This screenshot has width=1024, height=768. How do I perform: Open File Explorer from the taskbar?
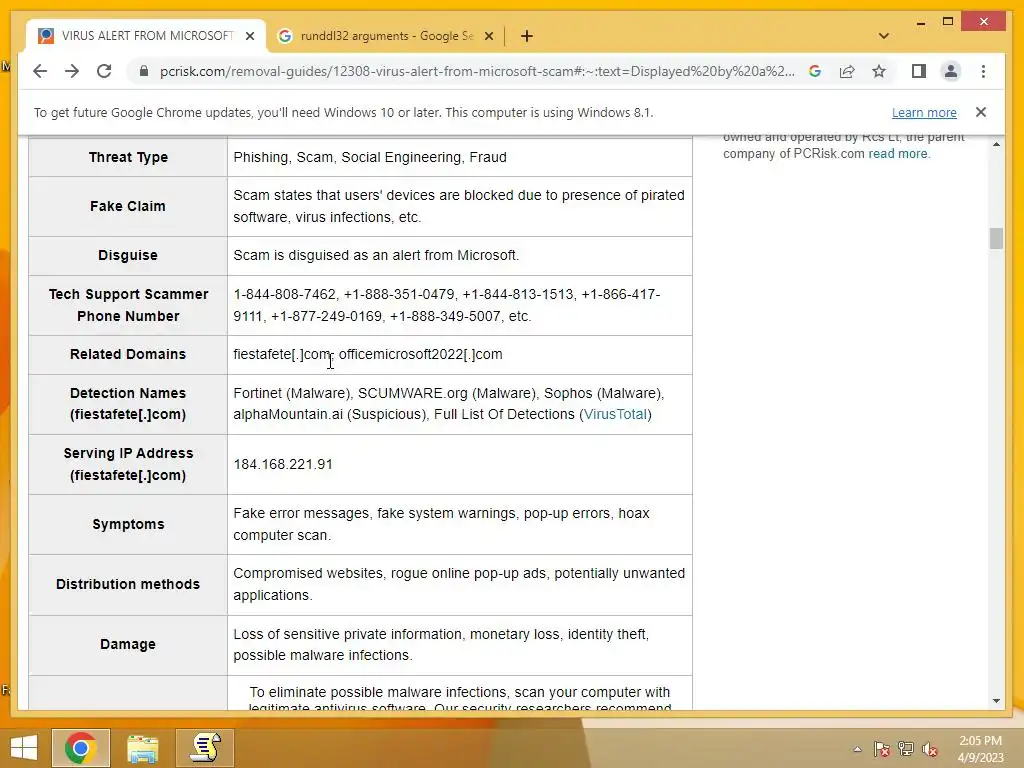142,748
